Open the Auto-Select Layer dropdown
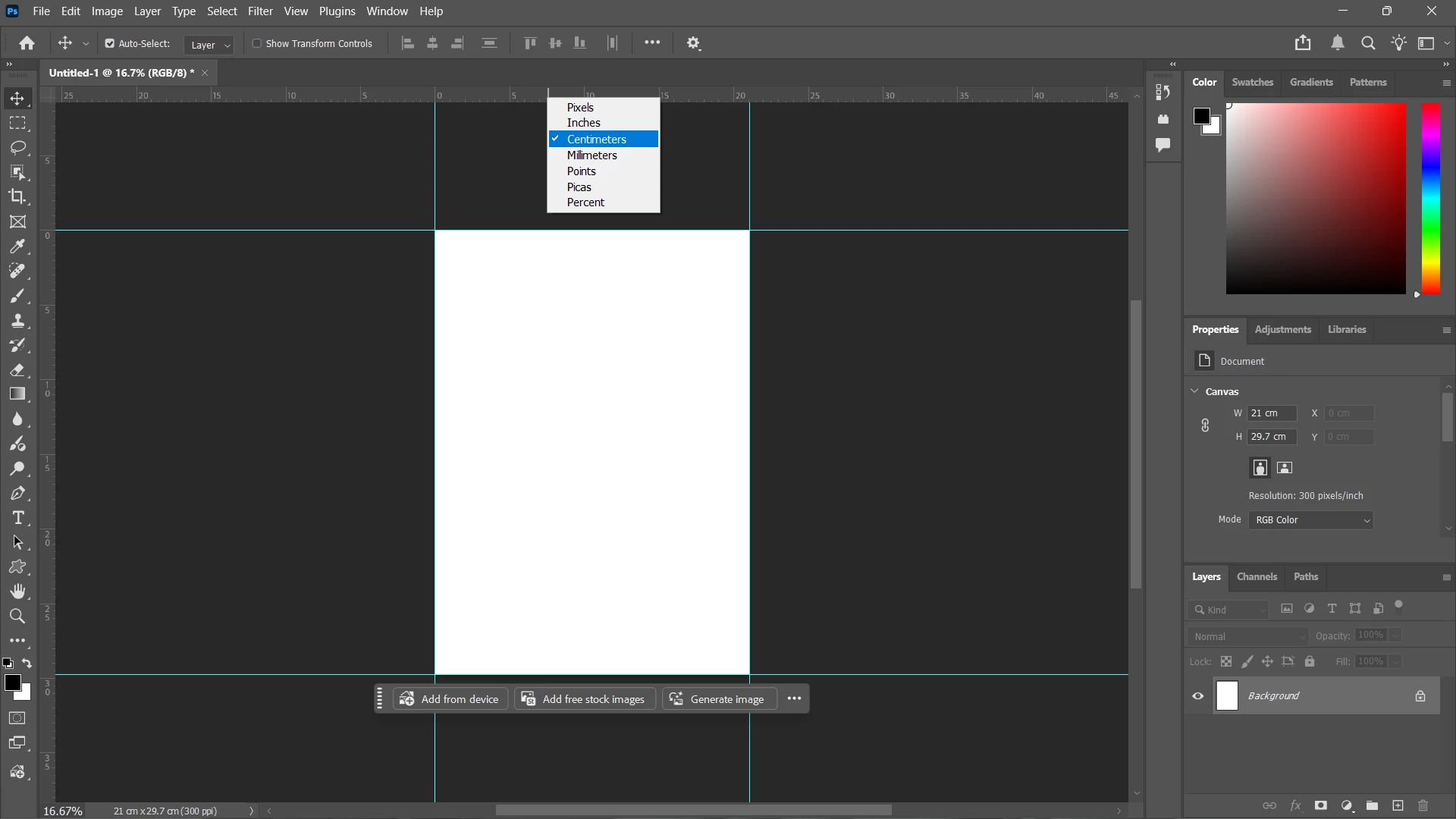1456x819 pixels. point(209,45)
